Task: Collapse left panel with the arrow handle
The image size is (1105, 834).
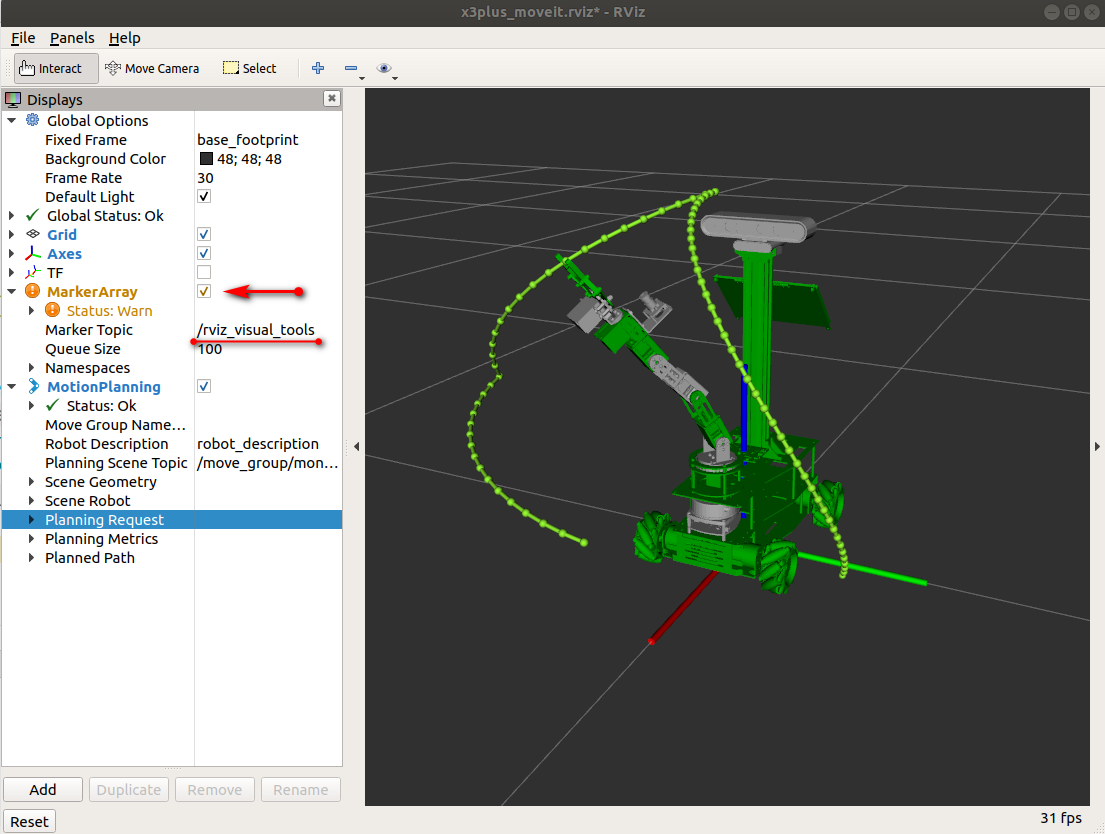Action: 357,446
